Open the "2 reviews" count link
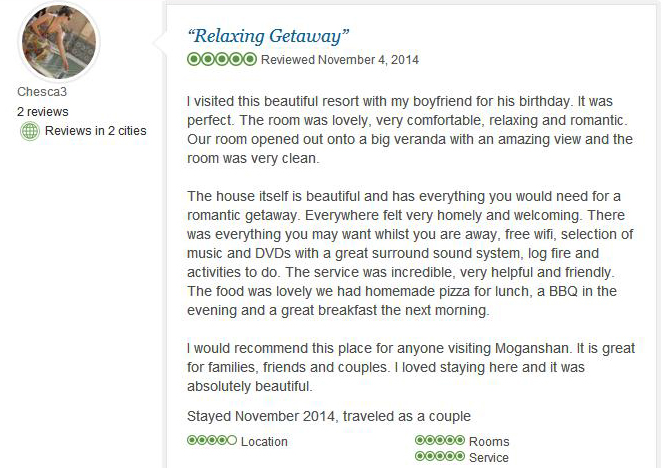 pos(43,112)
